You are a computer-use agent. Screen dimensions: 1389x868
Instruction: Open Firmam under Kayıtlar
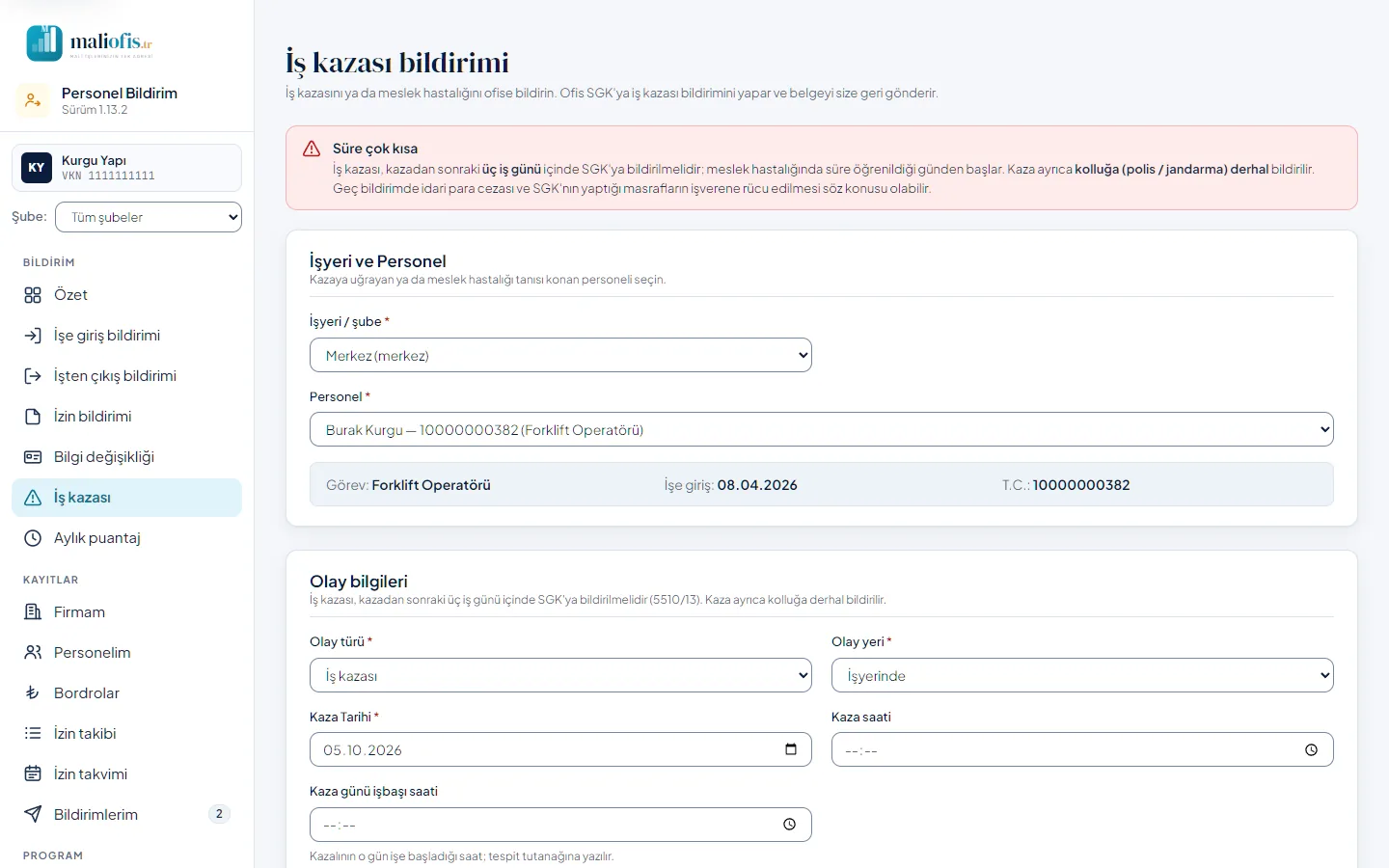(x=126, y=612)
